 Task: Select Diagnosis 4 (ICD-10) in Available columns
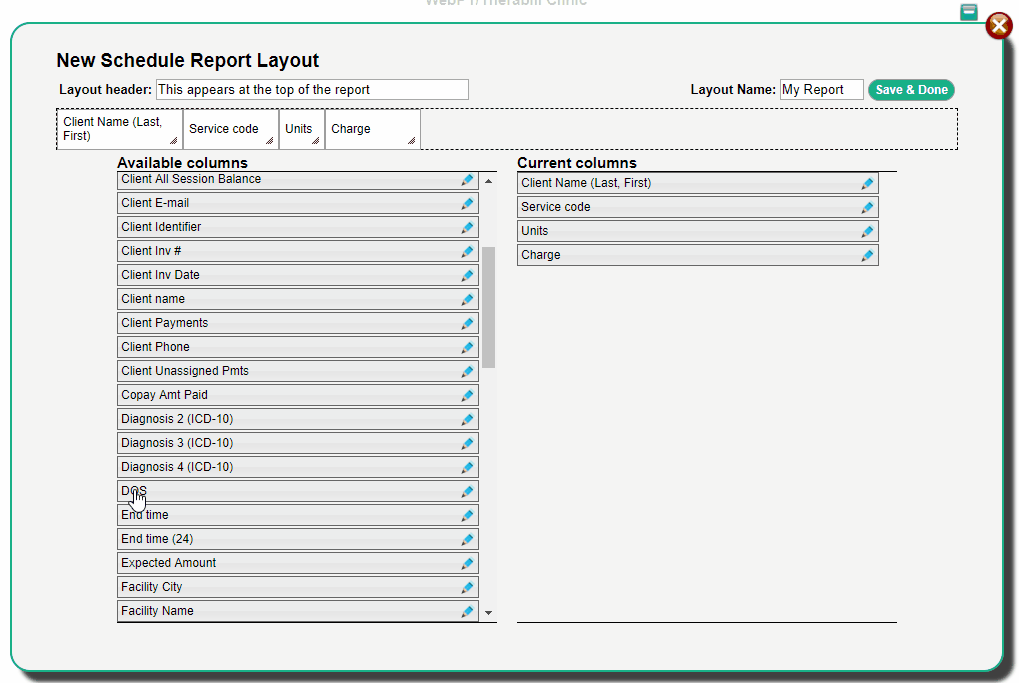click(298, 467)
